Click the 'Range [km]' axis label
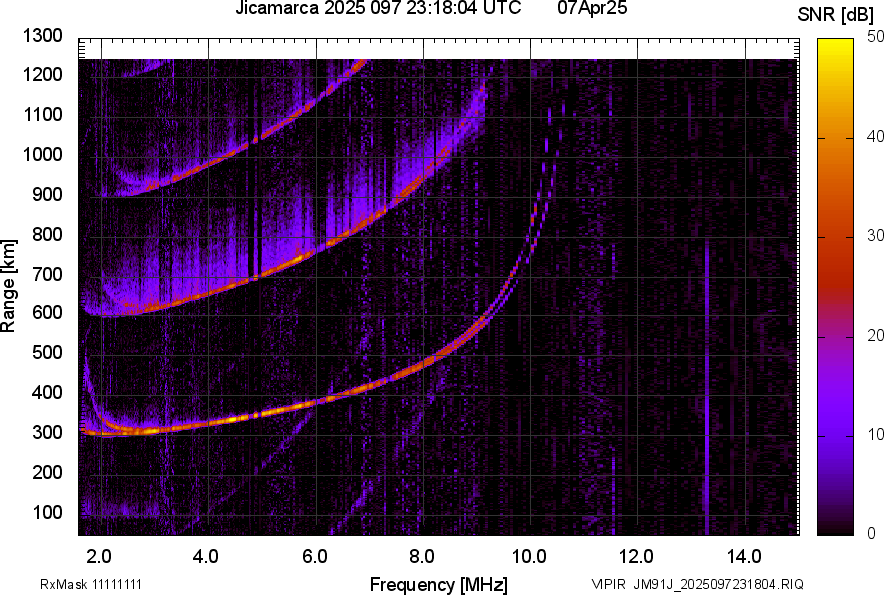The height and width of the screenshot is (595, 884). click(8, 285)
